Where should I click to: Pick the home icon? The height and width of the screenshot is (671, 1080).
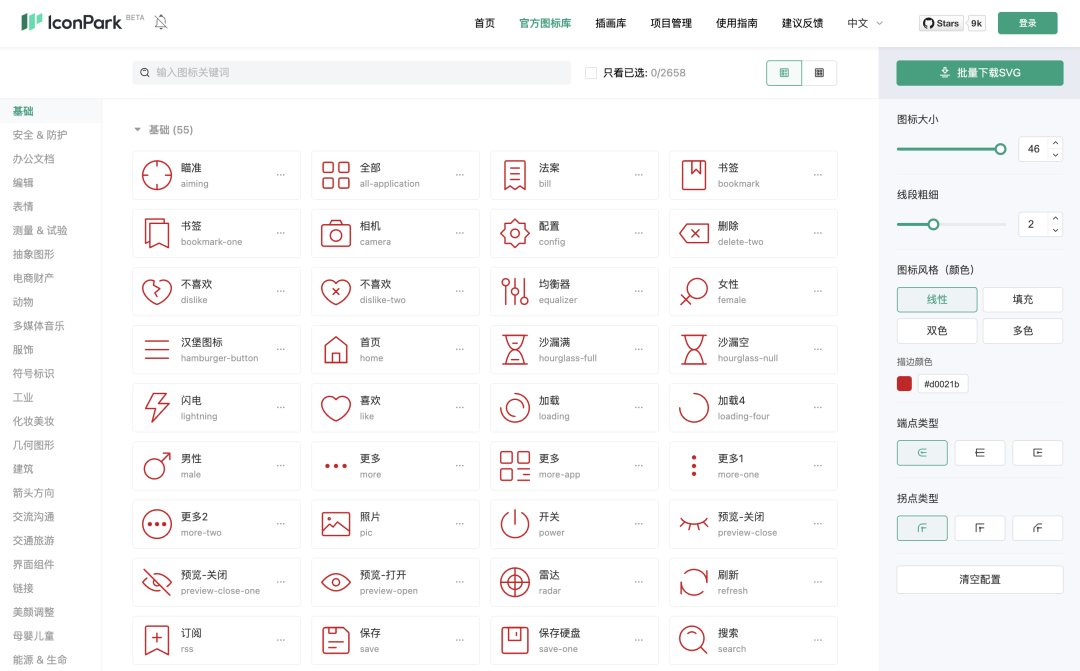tap(335, 349)
